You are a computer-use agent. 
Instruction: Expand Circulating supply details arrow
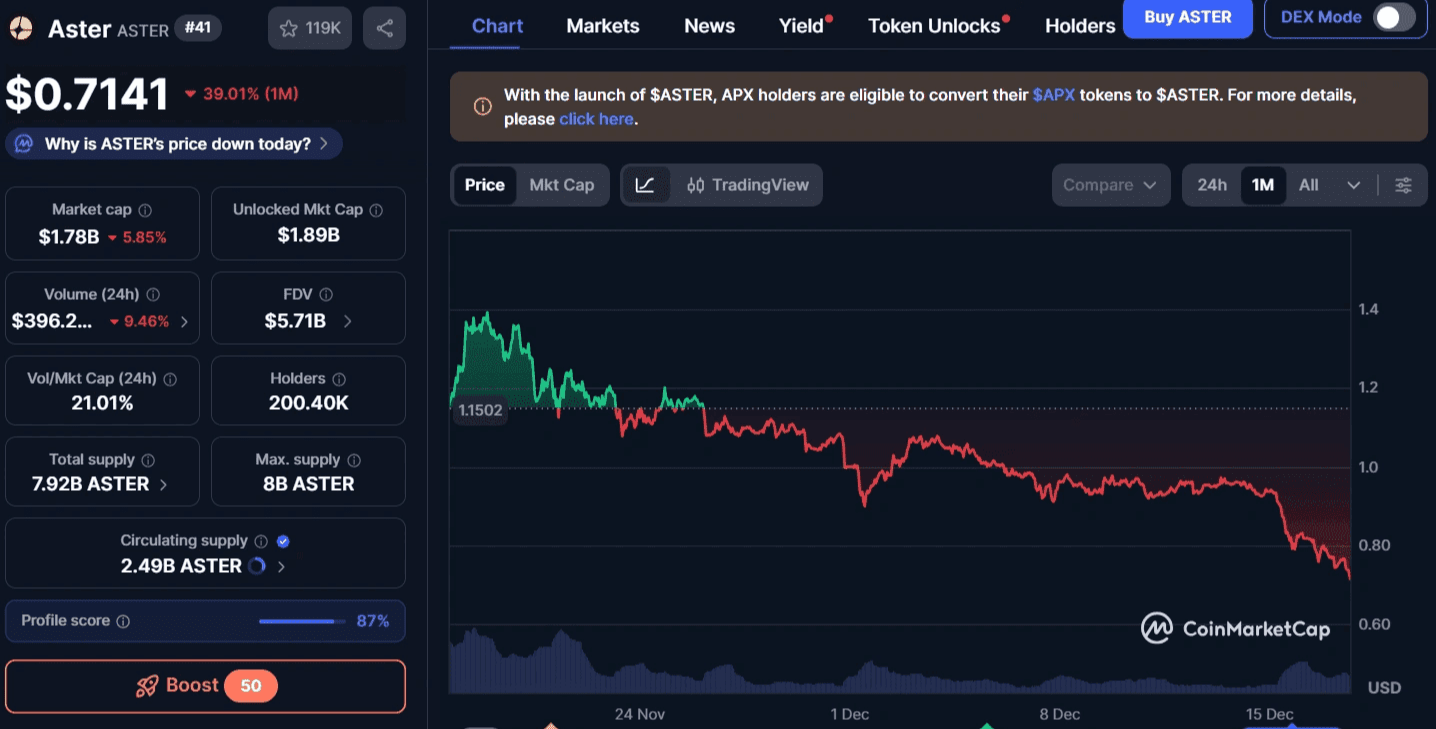[281, 566]
